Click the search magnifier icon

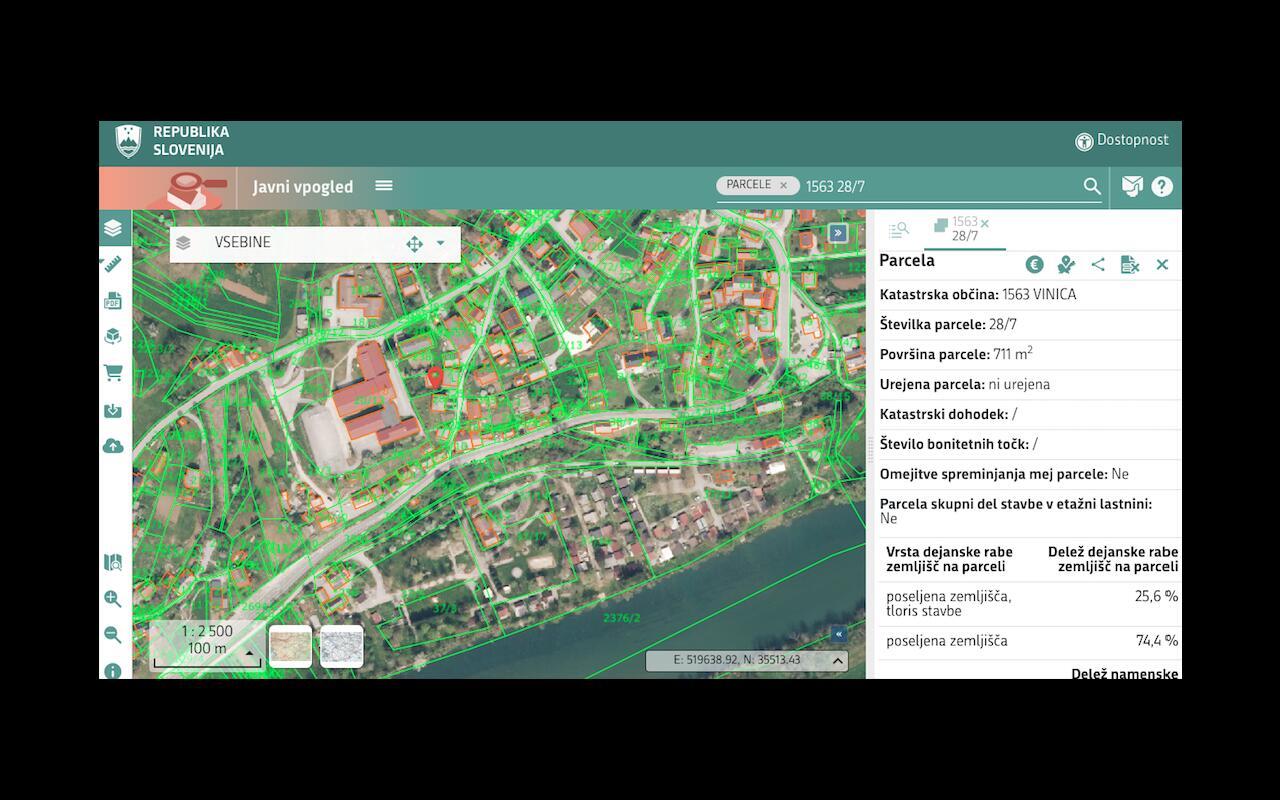1092,186
